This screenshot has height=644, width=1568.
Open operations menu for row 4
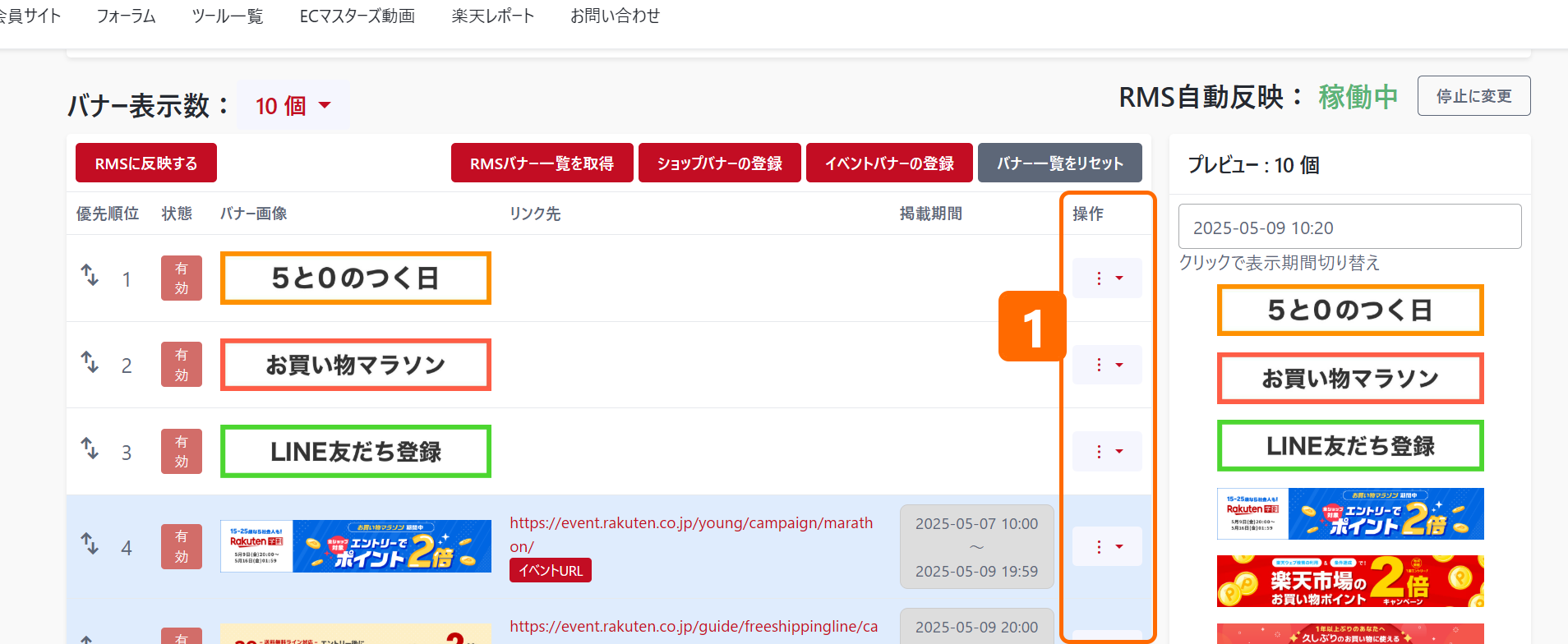coord(1107,546)
